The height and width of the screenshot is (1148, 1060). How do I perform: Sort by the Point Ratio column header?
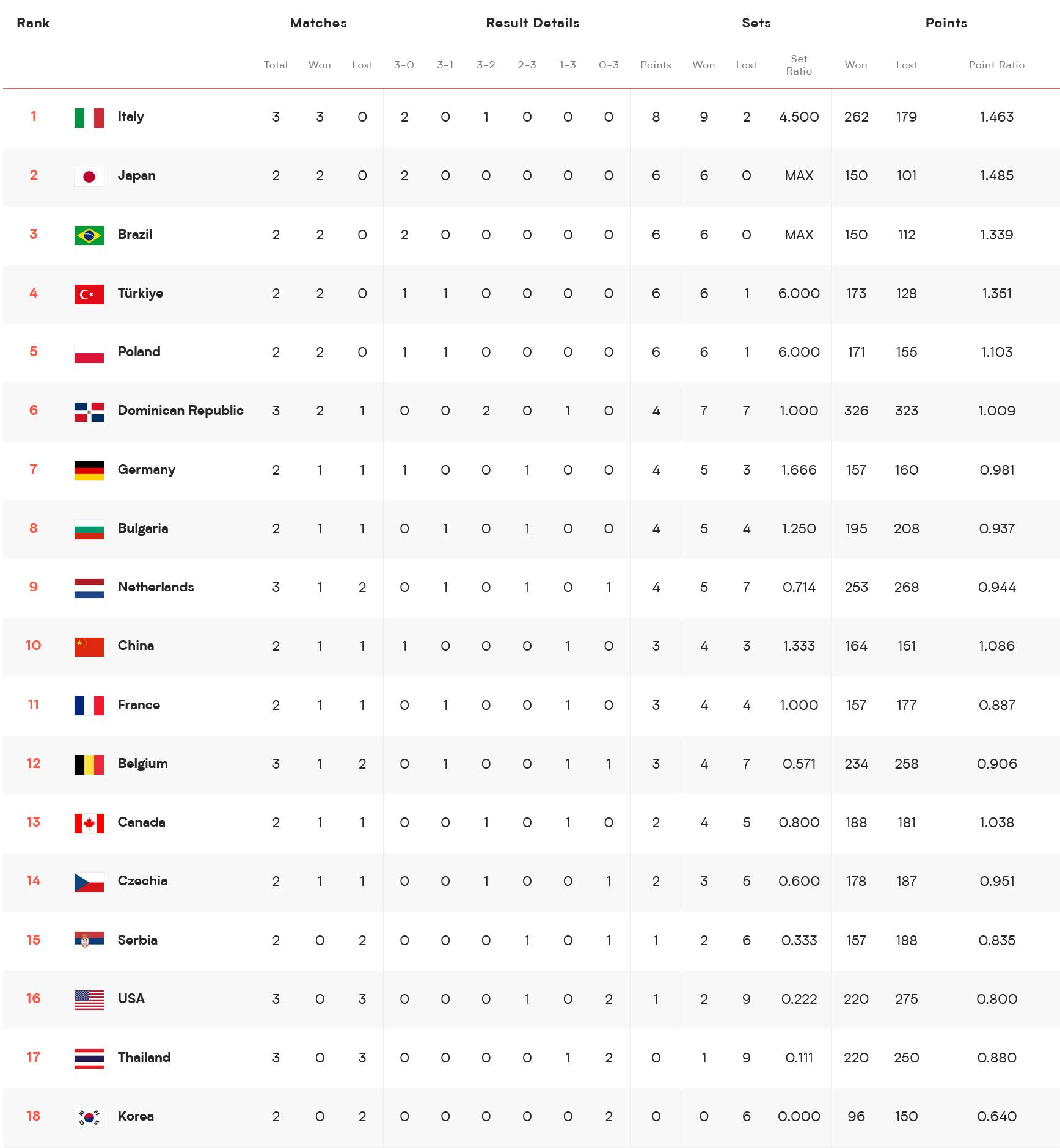click(996, 65)
